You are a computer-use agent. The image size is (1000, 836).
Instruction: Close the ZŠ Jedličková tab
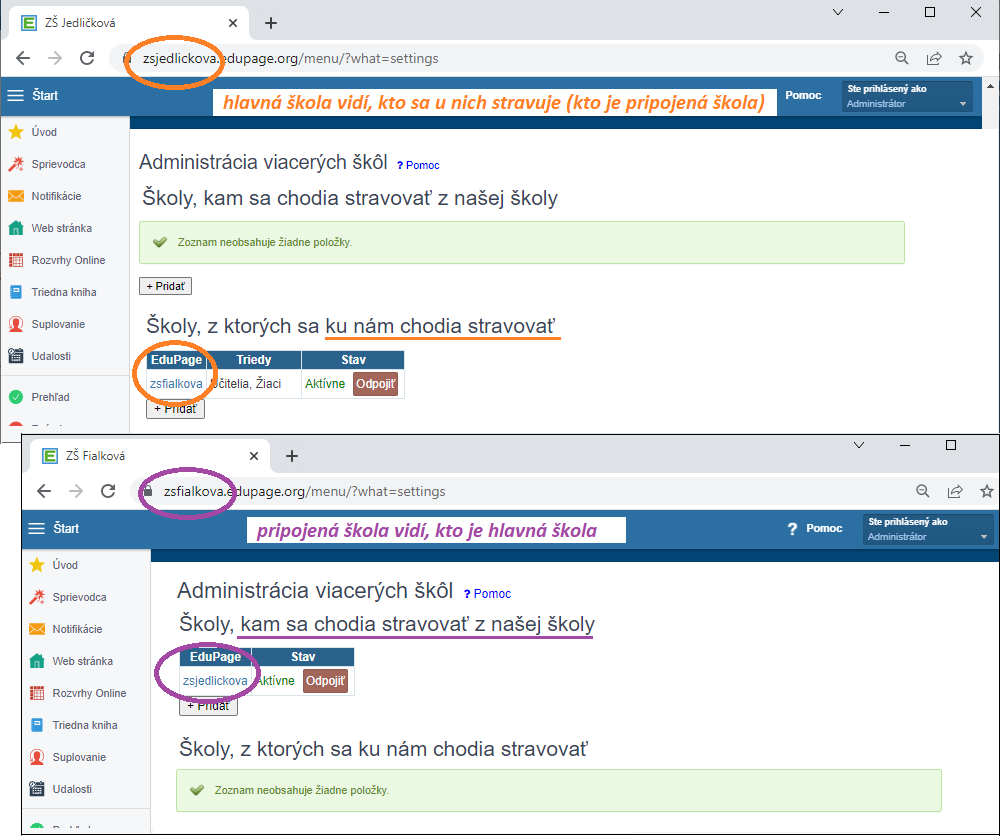(233, 23)
